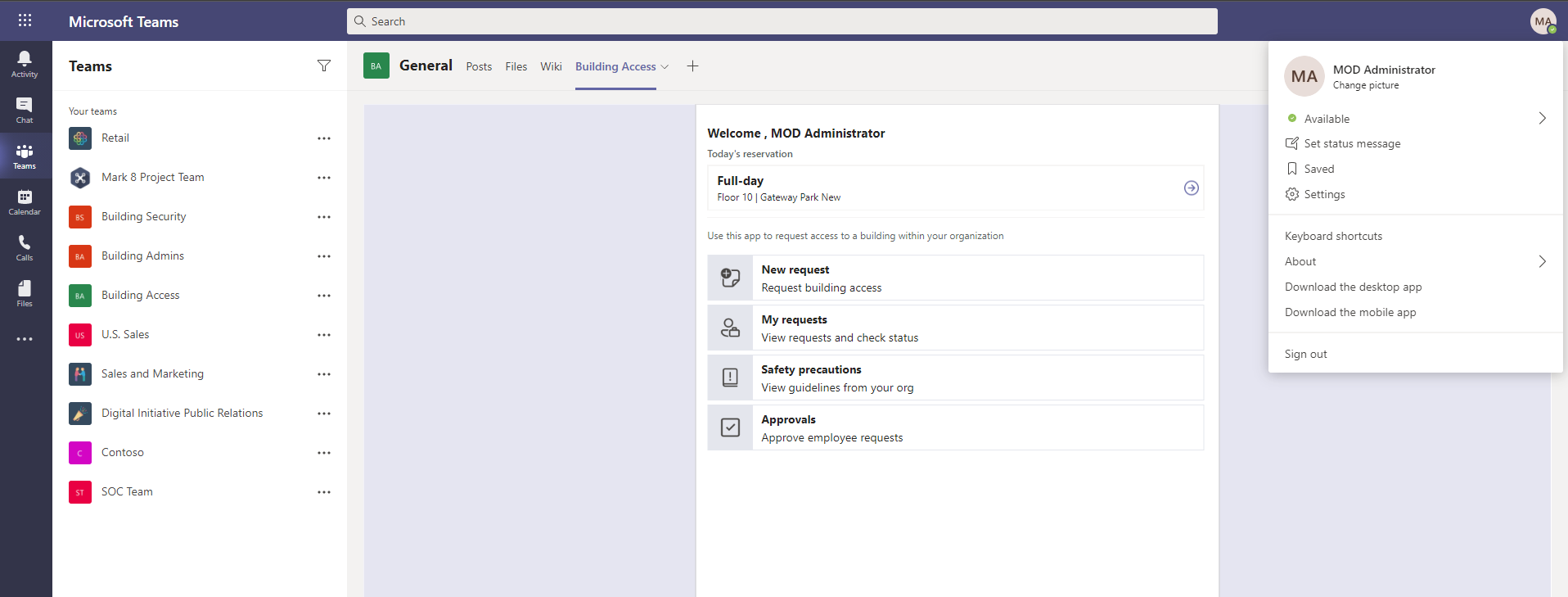Click Change picture link
This screenshot has width=1568, height=597.
[1366, 85]
